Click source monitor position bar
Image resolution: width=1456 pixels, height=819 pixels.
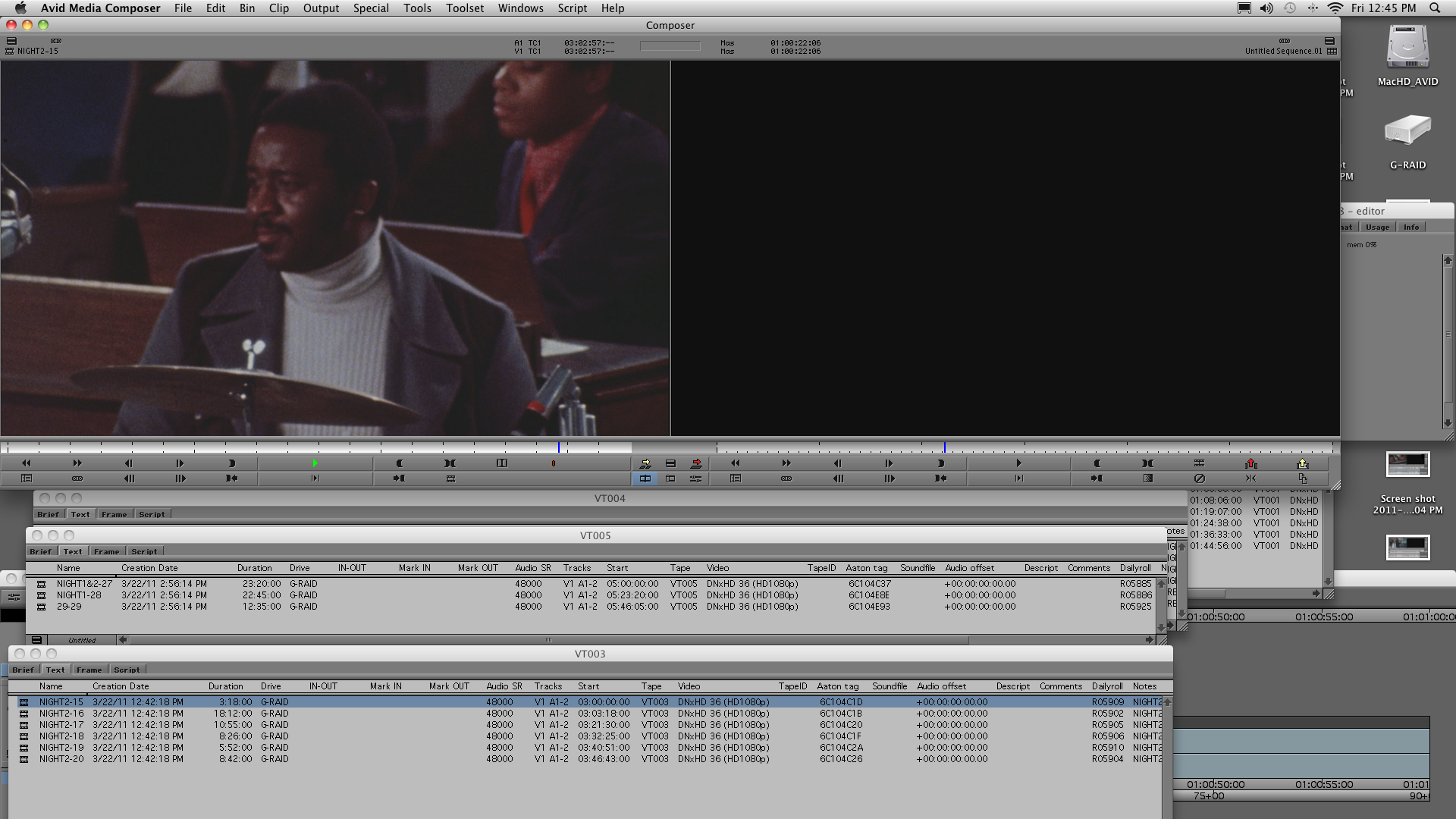coord(303,448)
